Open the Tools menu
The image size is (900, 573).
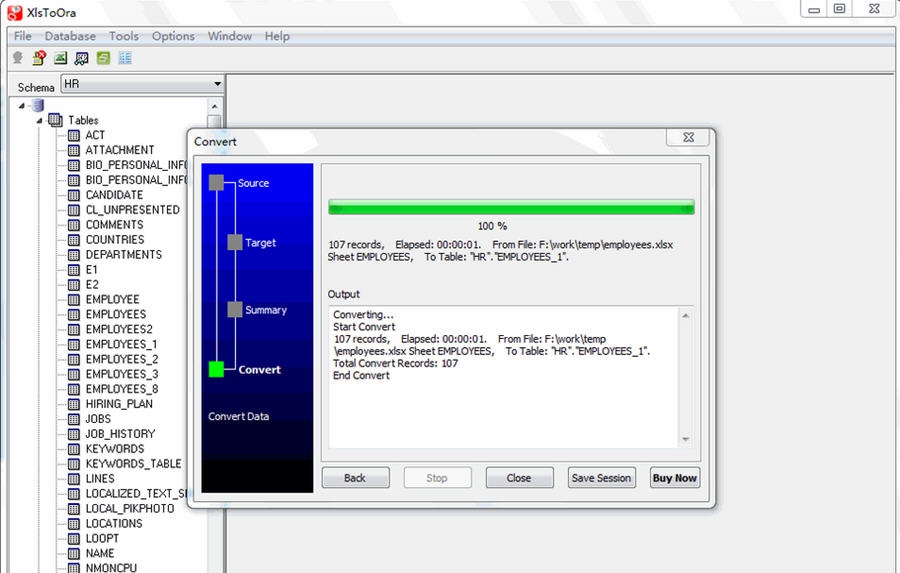pyautogui.click(x=124, y=36)
